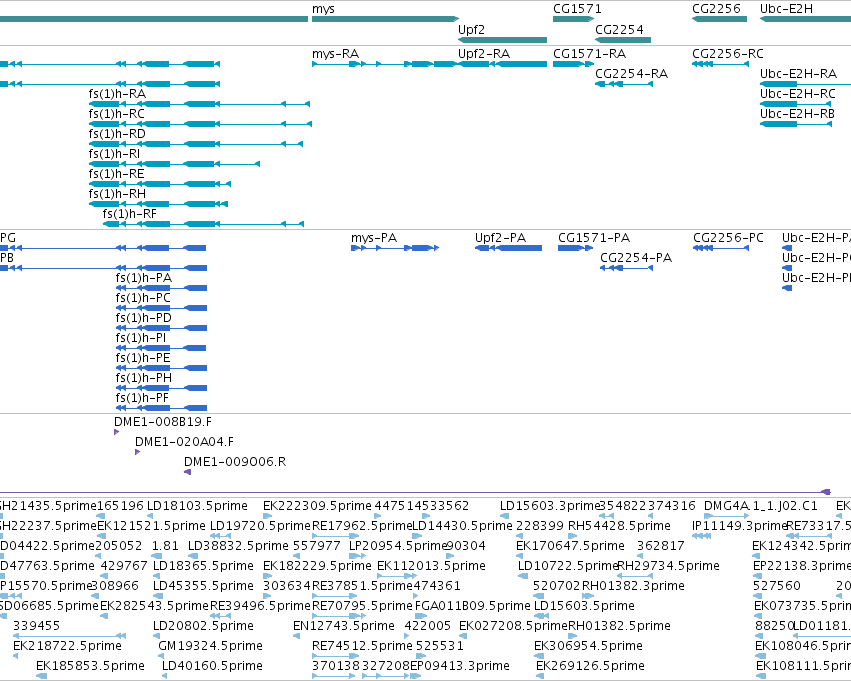851x681 pixels.
Task: Click the CG2254 gene label
Action: [x=619, y=29]
